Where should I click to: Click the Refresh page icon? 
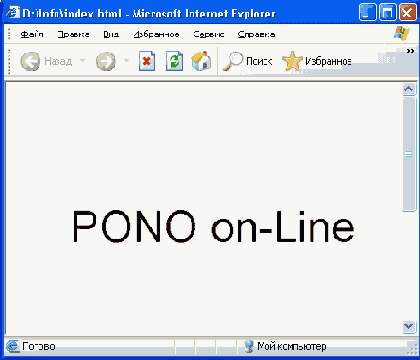pyautogui.click(x=174, y=61)
